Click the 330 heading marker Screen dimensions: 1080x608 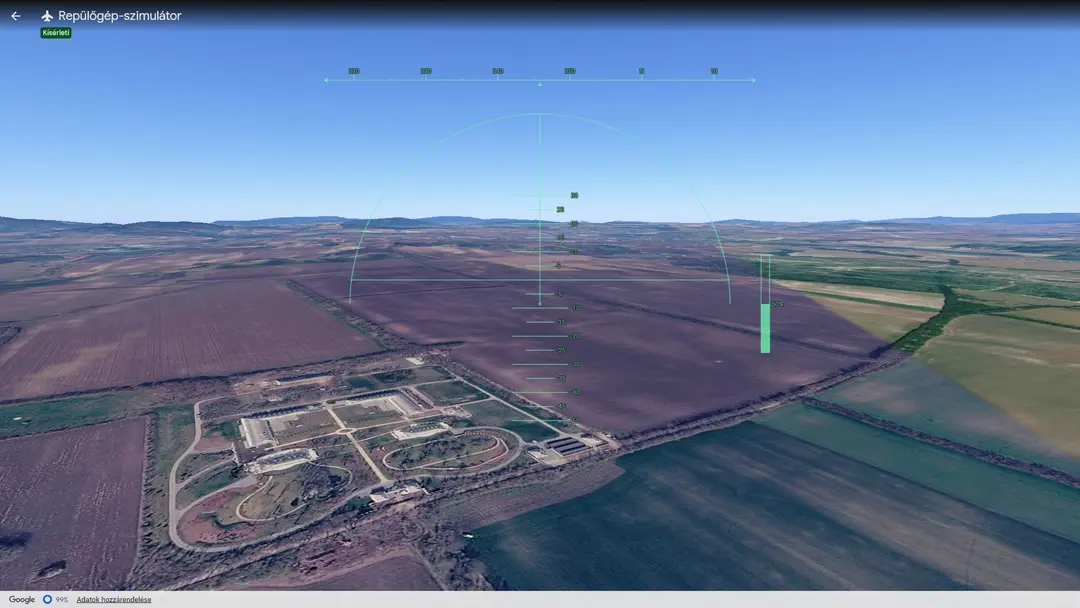coord(426,71)
